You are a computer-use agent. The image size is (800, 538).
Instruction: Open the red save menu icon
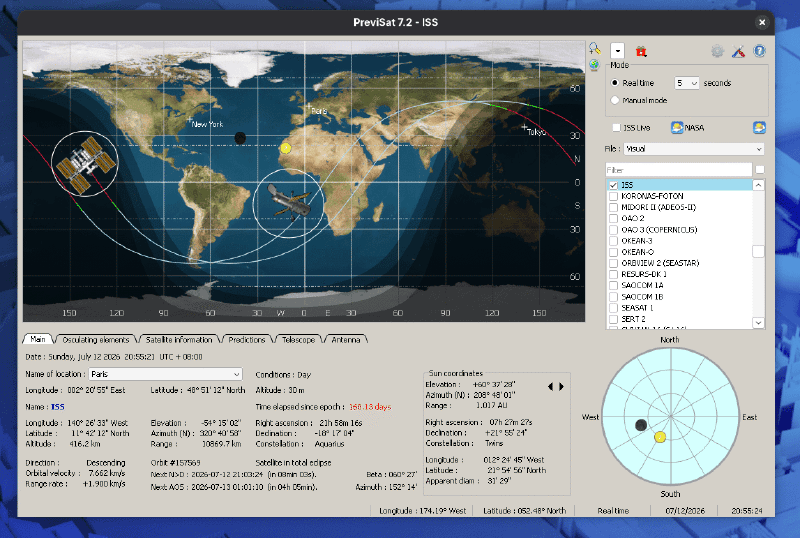tap(641, 51)
